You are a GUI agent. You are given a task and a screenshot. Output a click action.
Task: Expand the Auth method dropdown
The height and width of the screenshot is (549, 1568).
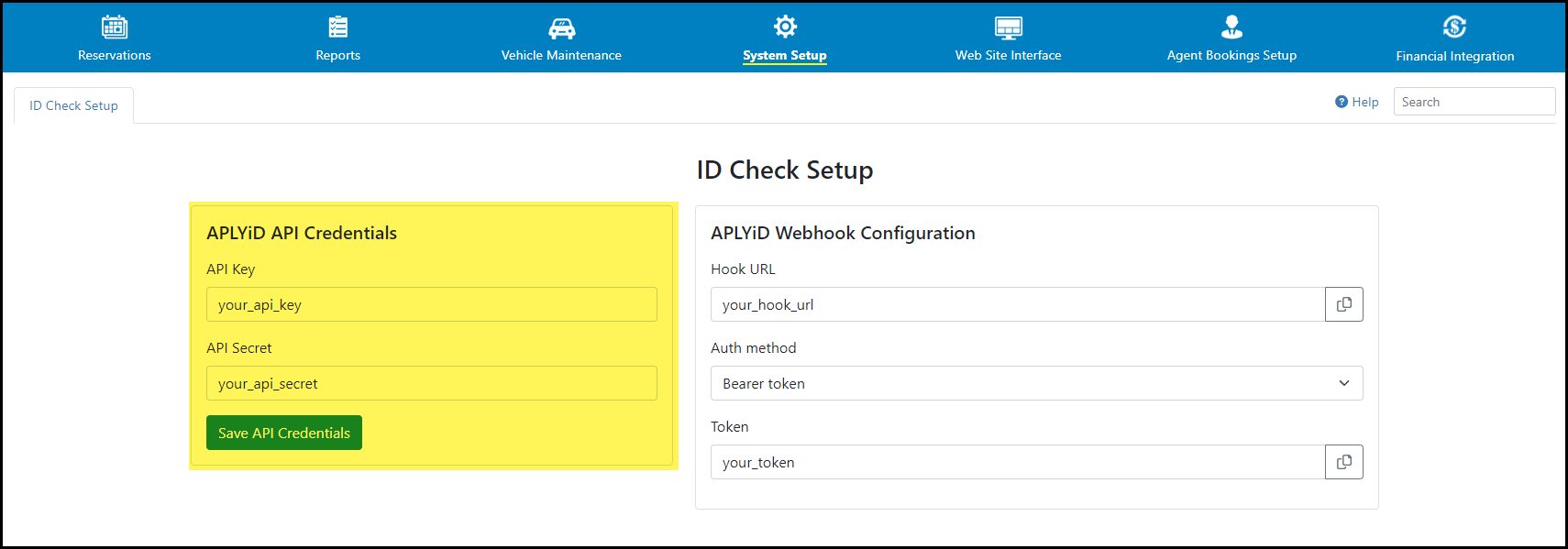tap(1036, 383)
